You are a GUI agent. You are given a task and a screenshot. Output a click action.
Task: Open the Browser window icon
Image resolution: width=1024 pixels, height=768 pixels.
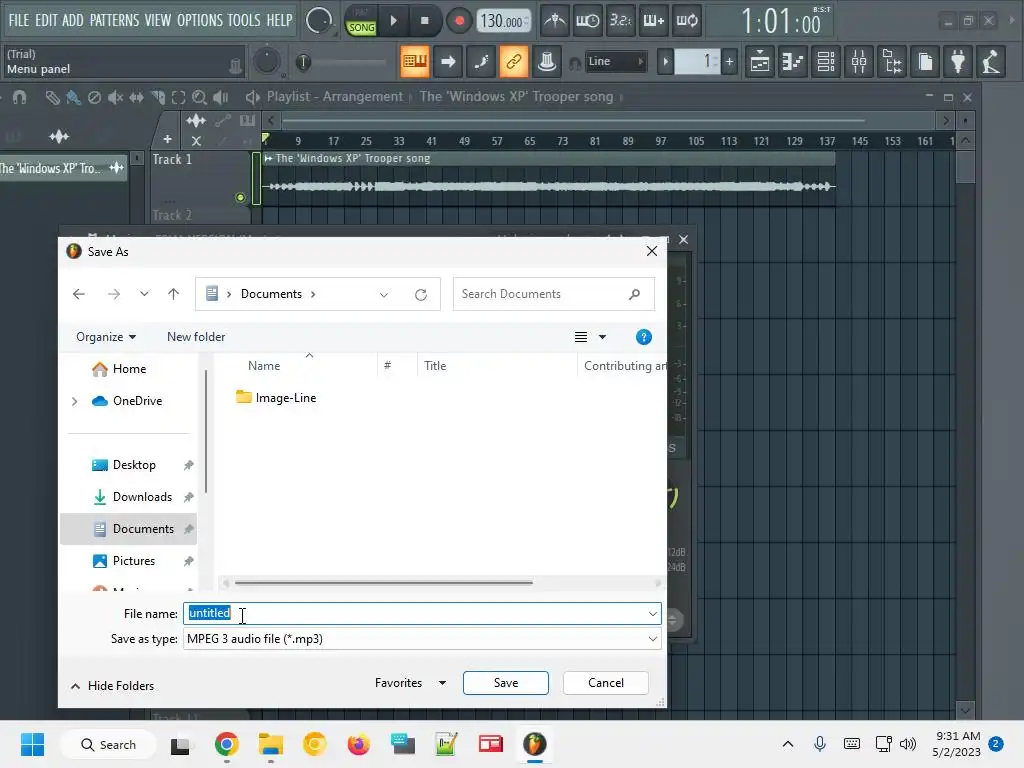[x=892, y=62]
